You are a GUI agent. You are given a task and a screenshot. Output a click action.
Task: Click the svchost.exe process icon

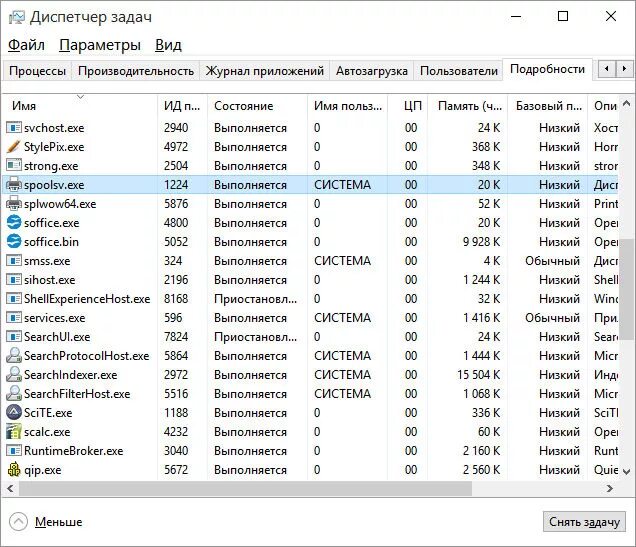coord(13,128)
